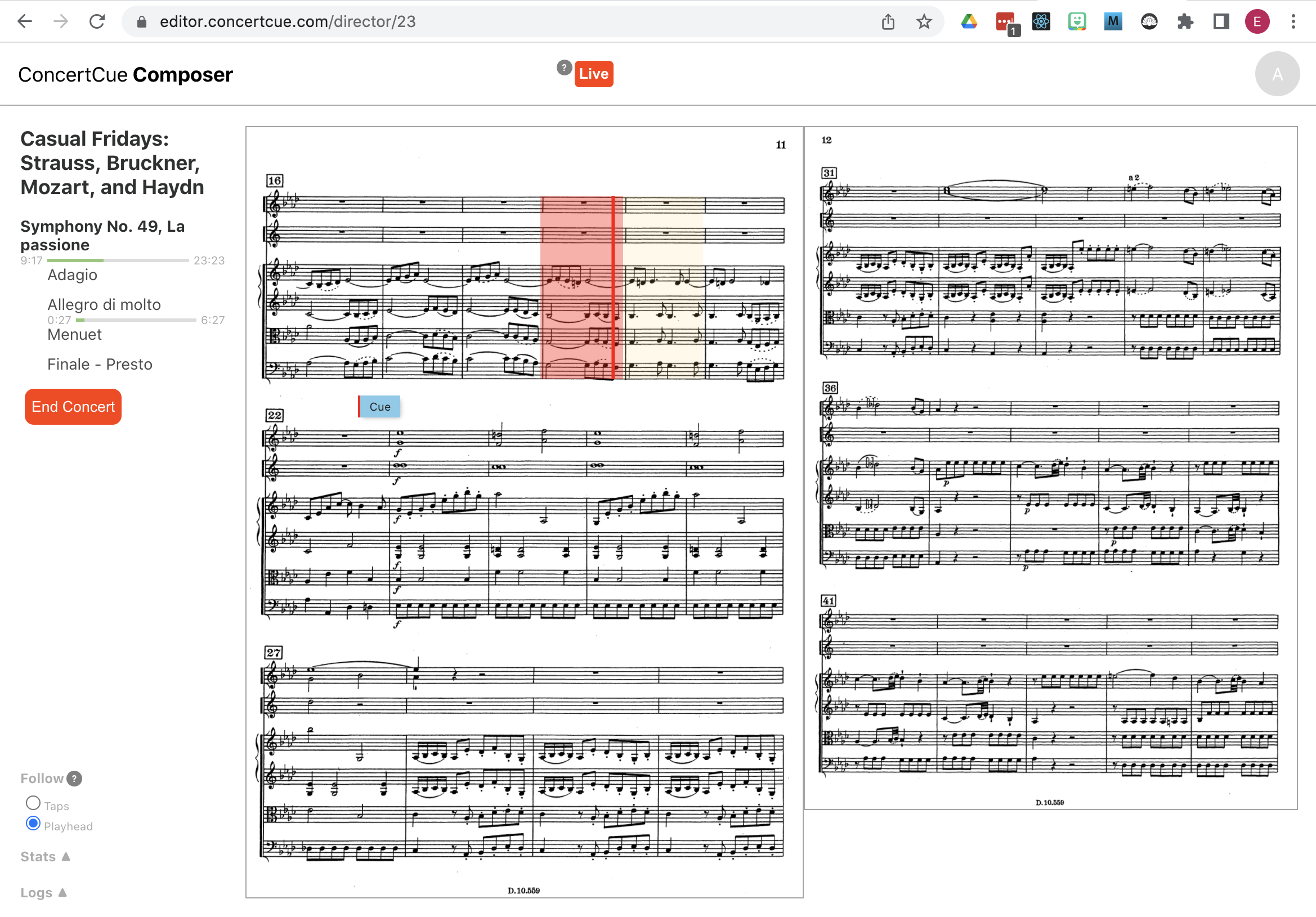
Task: Bookmark this page with the star icon
Action: point(924,22)
